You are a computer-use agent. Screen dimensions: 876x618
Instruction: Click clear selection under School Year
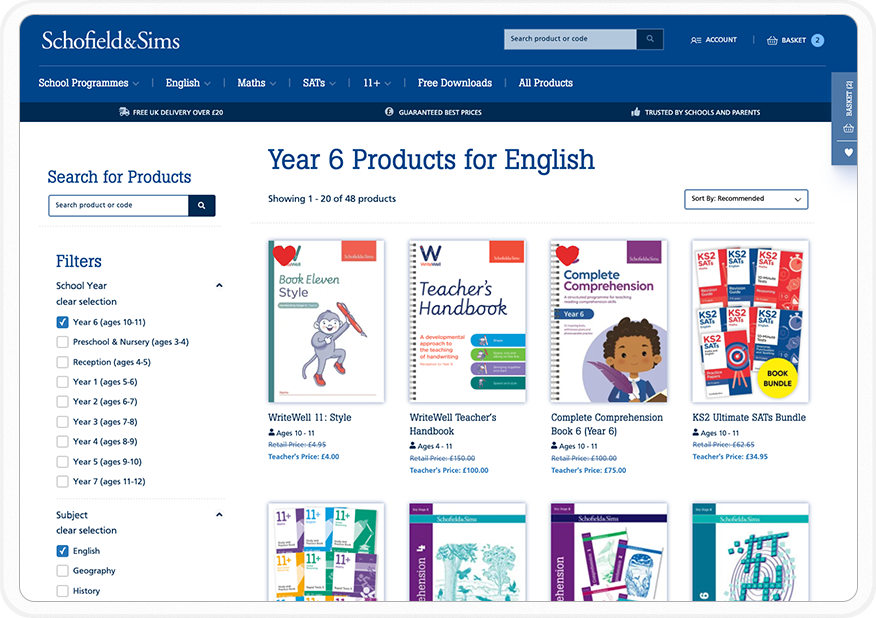pos(86,301)
